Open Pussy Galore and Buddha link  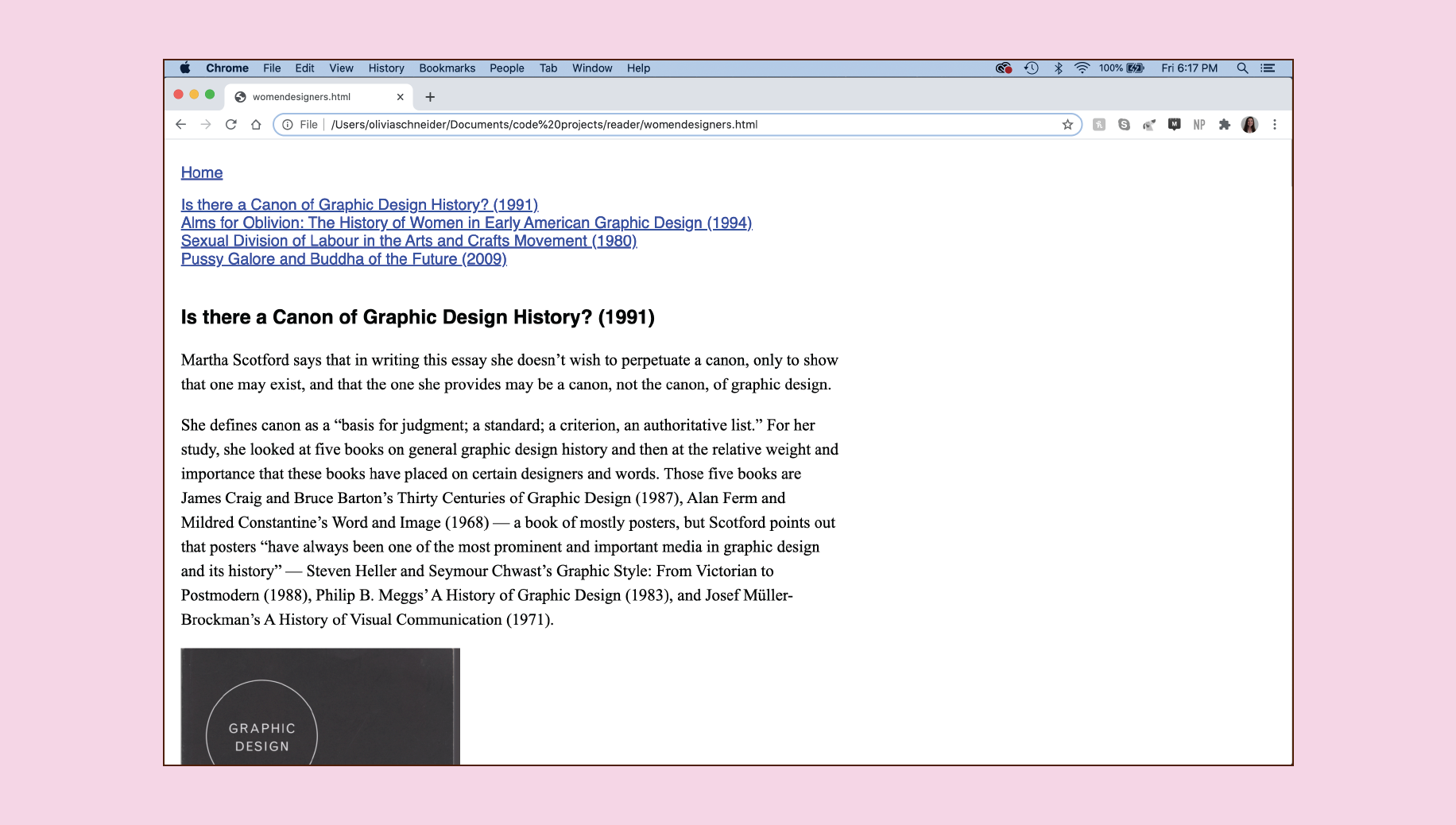point(343,259)
